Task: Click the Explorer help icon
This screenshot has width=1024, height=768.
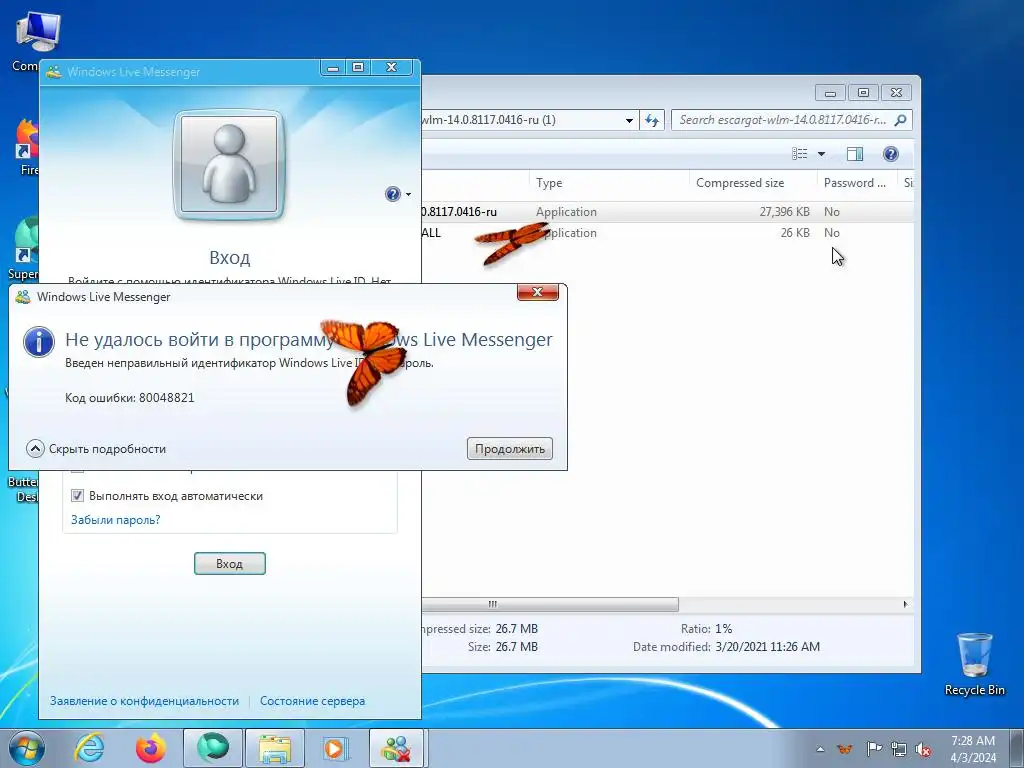Action: 890,153
